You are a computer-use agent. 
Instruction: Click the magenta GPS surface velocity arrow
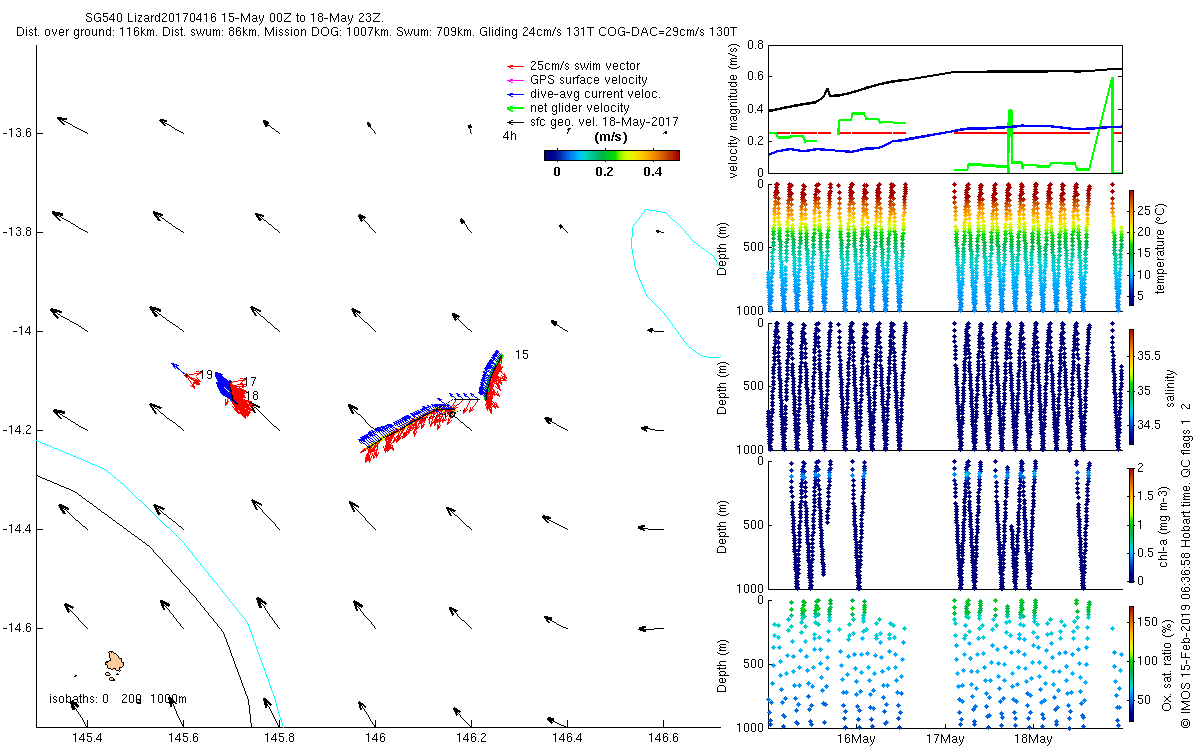(515, 80)
